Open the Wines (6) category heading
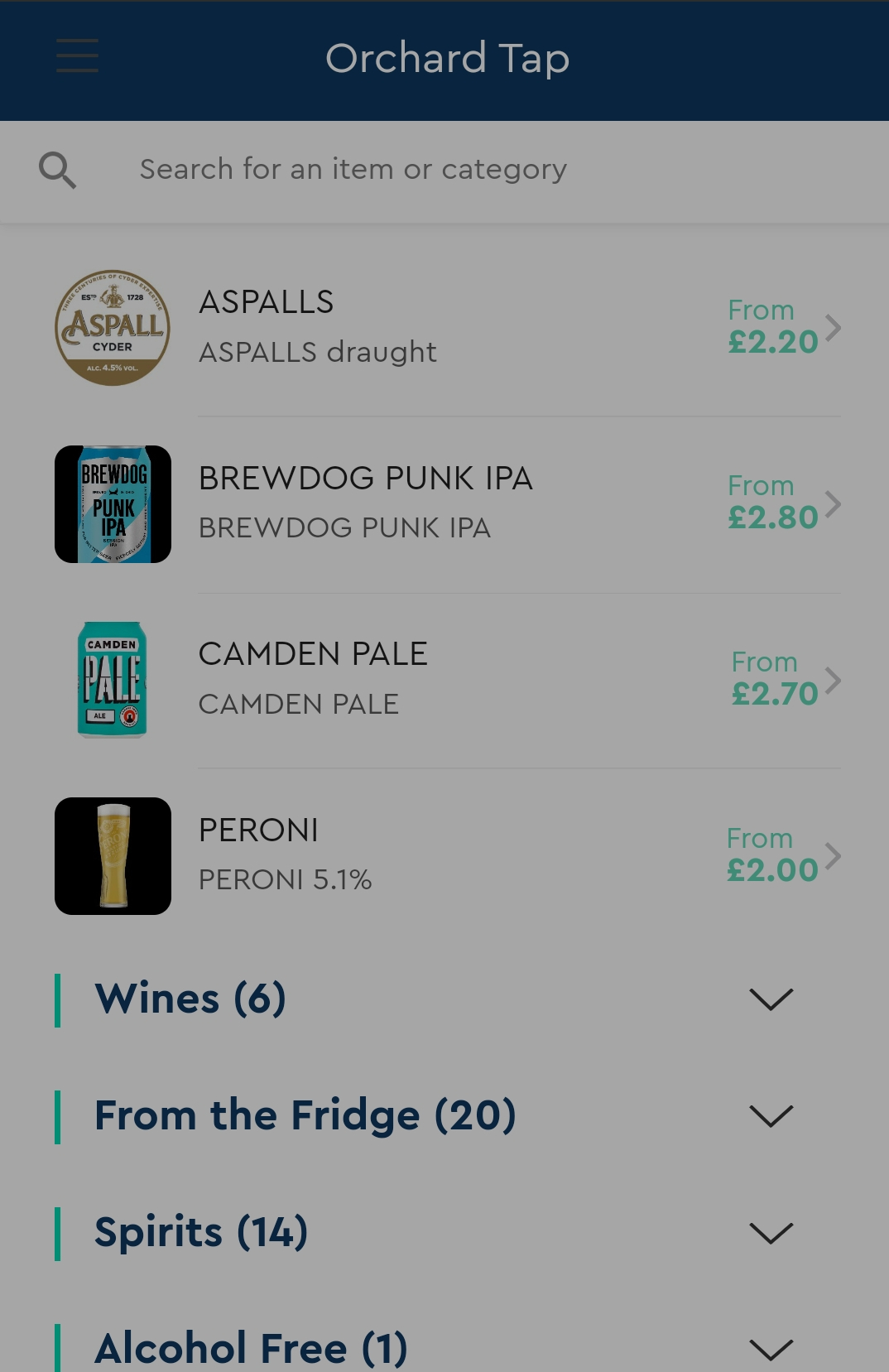This screenshot has height=1372, width=889. (x=191, y=999)
